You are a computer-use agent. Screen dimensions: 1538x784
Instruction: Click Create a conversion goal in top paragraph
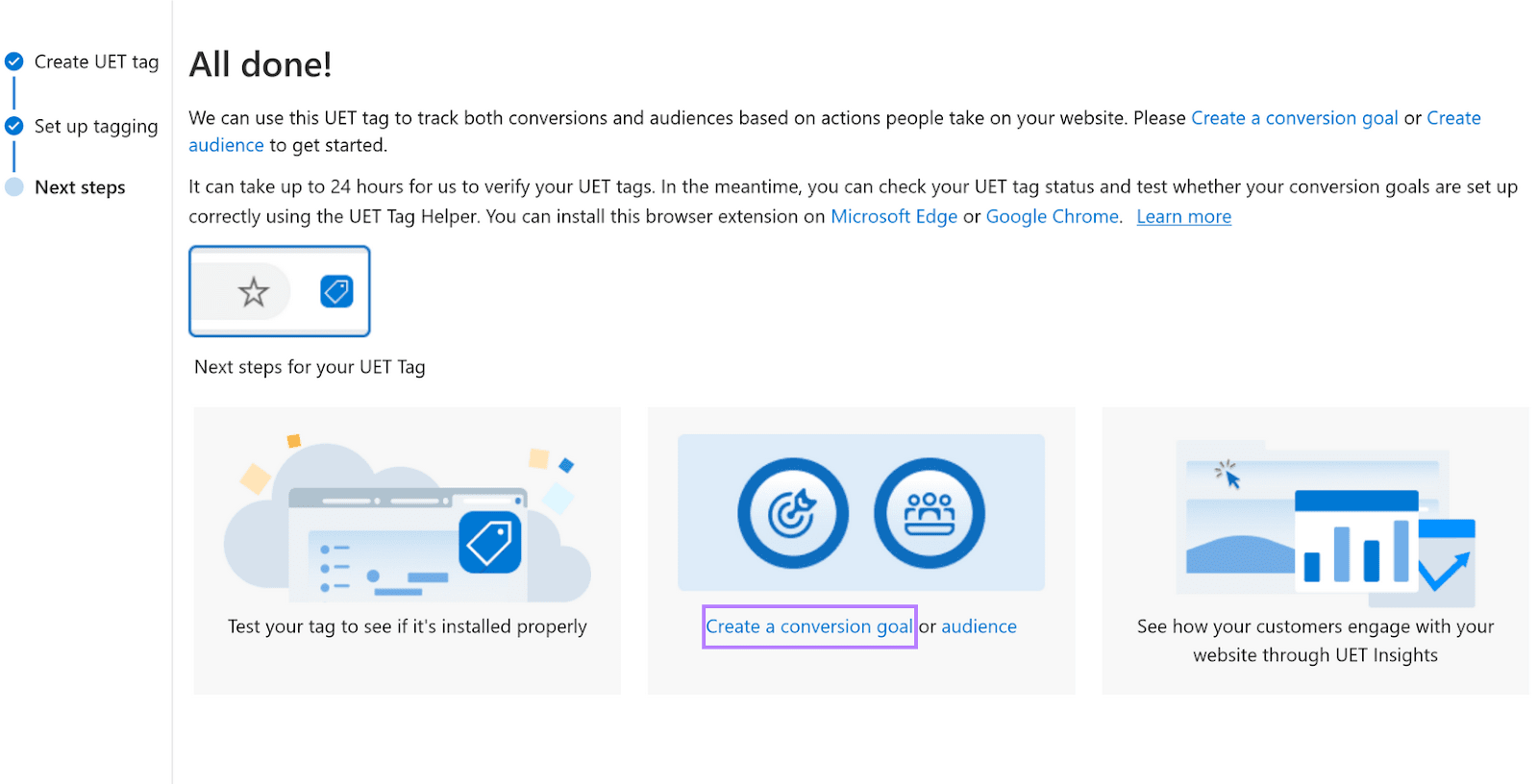(1294, 118)
